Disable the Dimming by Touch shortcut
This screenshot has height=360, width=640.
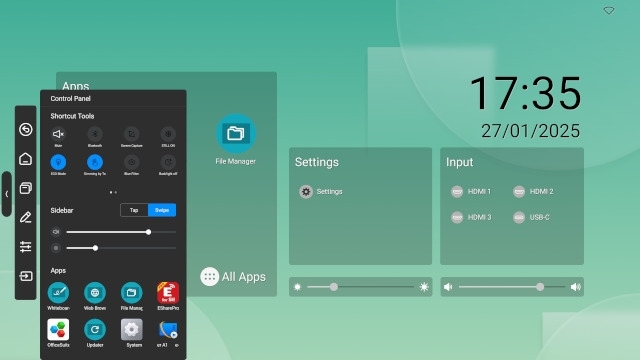95,162
